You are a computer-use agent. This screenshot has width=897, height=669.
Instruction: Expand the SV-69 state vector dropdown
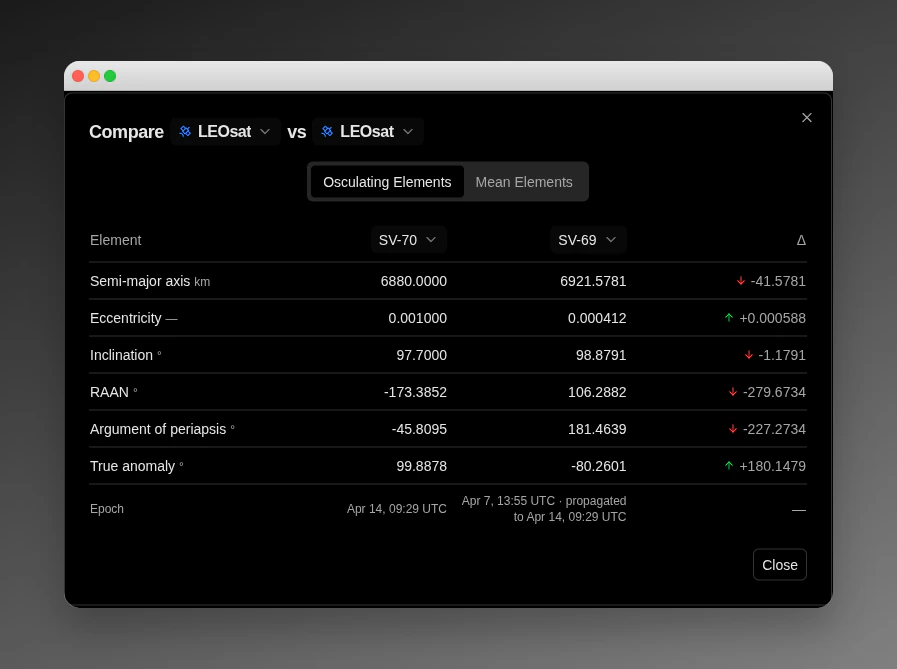588,240
